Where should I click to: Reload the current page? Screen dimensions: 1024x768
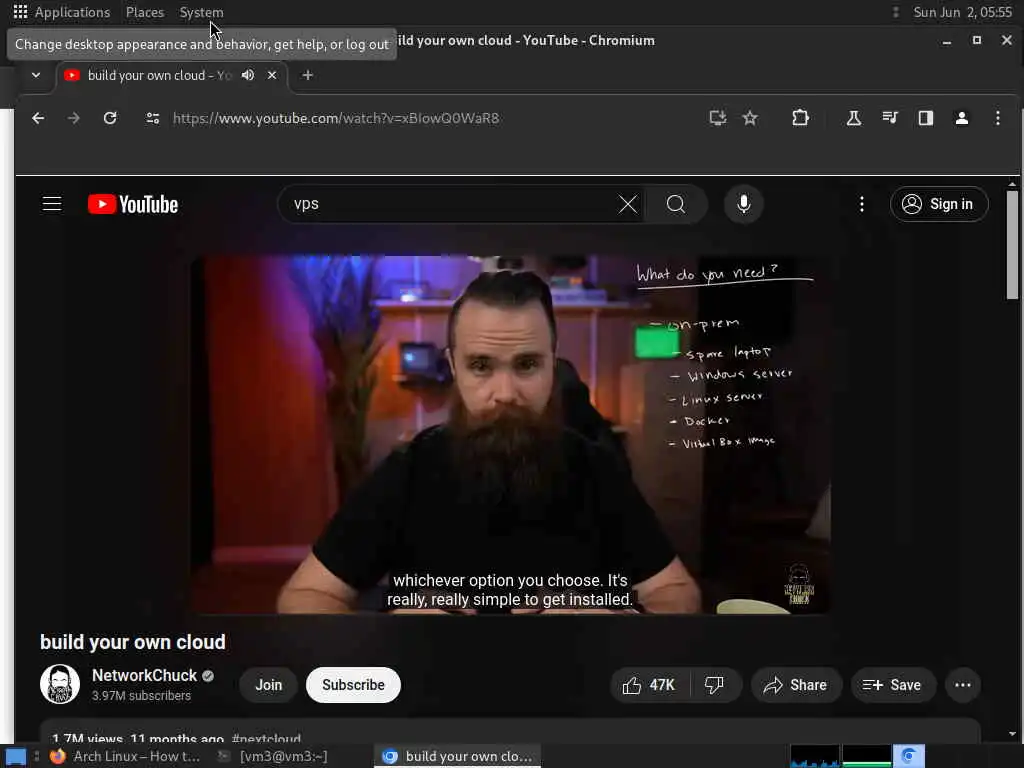tap(110, 118)
